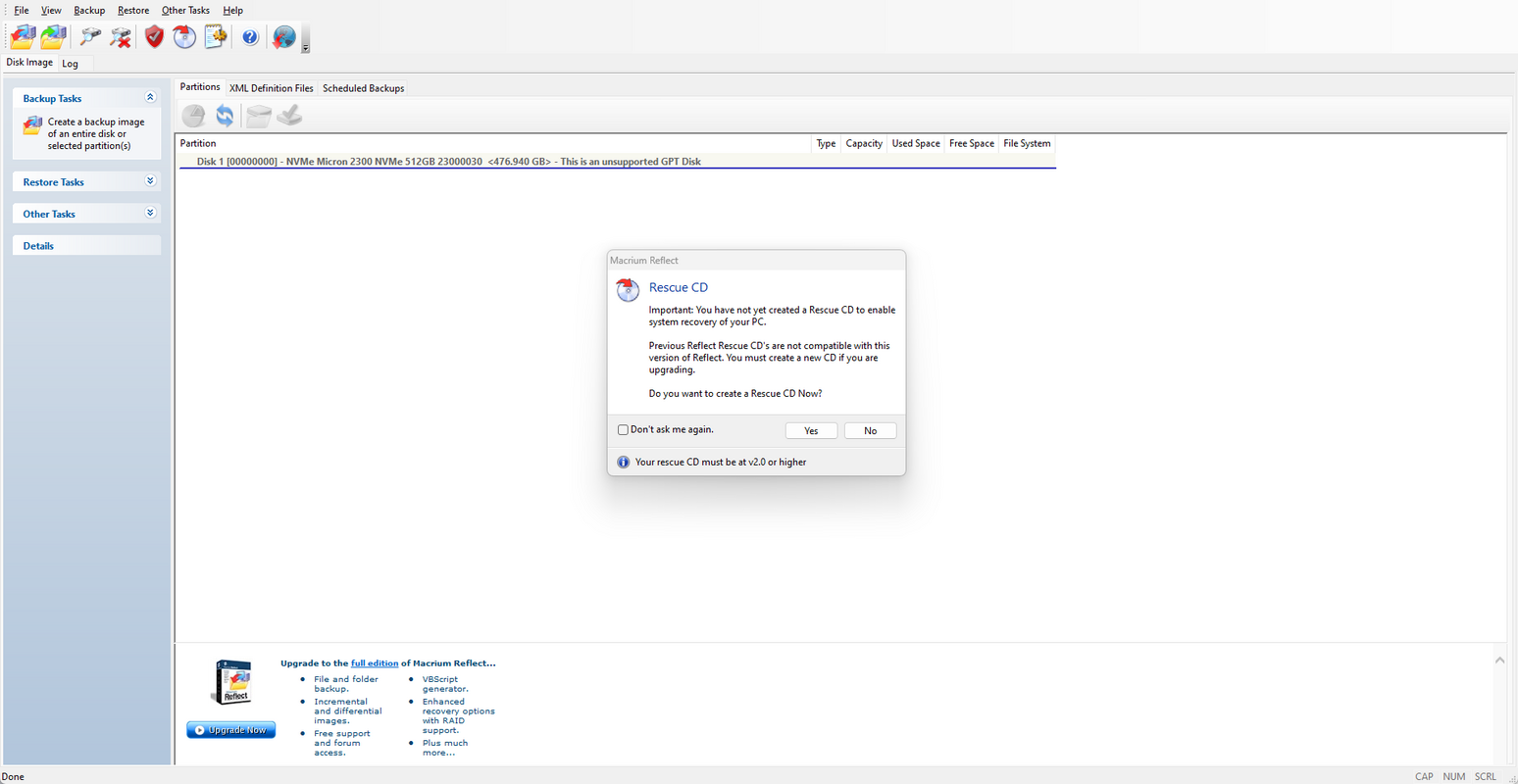This screenshot has width=1518, height=784.
Task: Click the magnifier with red X toolbar icon
Action: click(x=121, y=37)
